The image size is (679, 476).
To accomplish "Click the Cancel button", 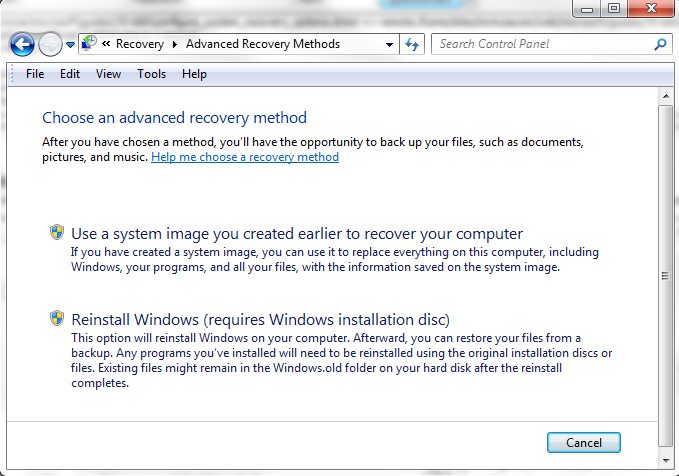I will point(583,443).
